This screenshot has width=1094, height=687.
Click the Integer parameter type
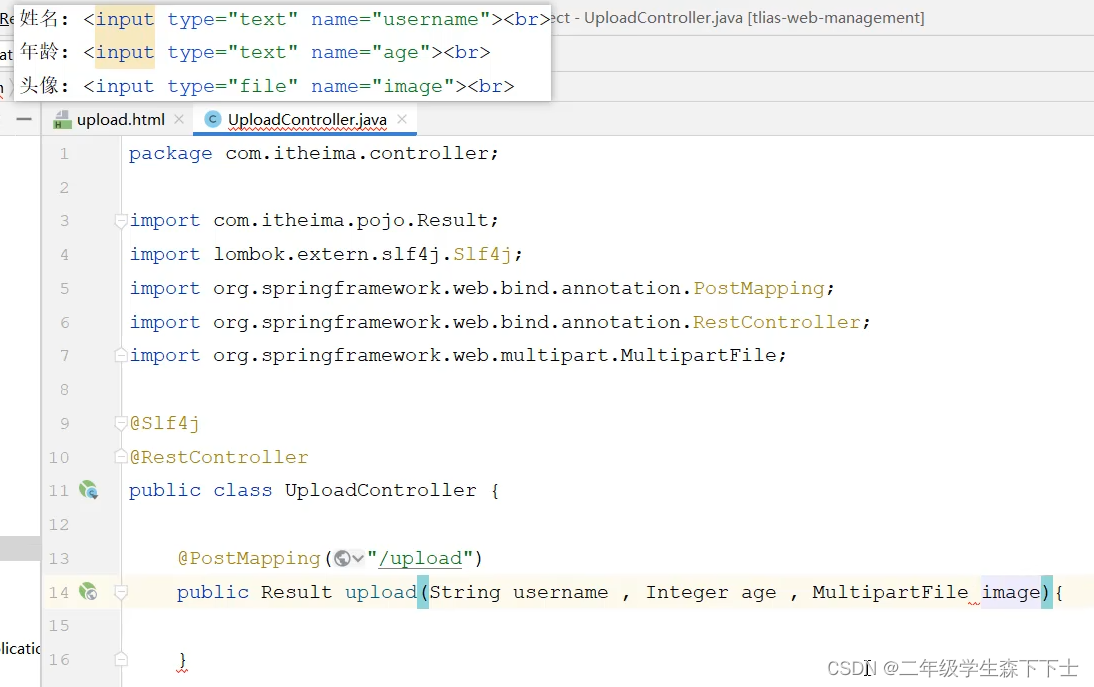[687, 592]
